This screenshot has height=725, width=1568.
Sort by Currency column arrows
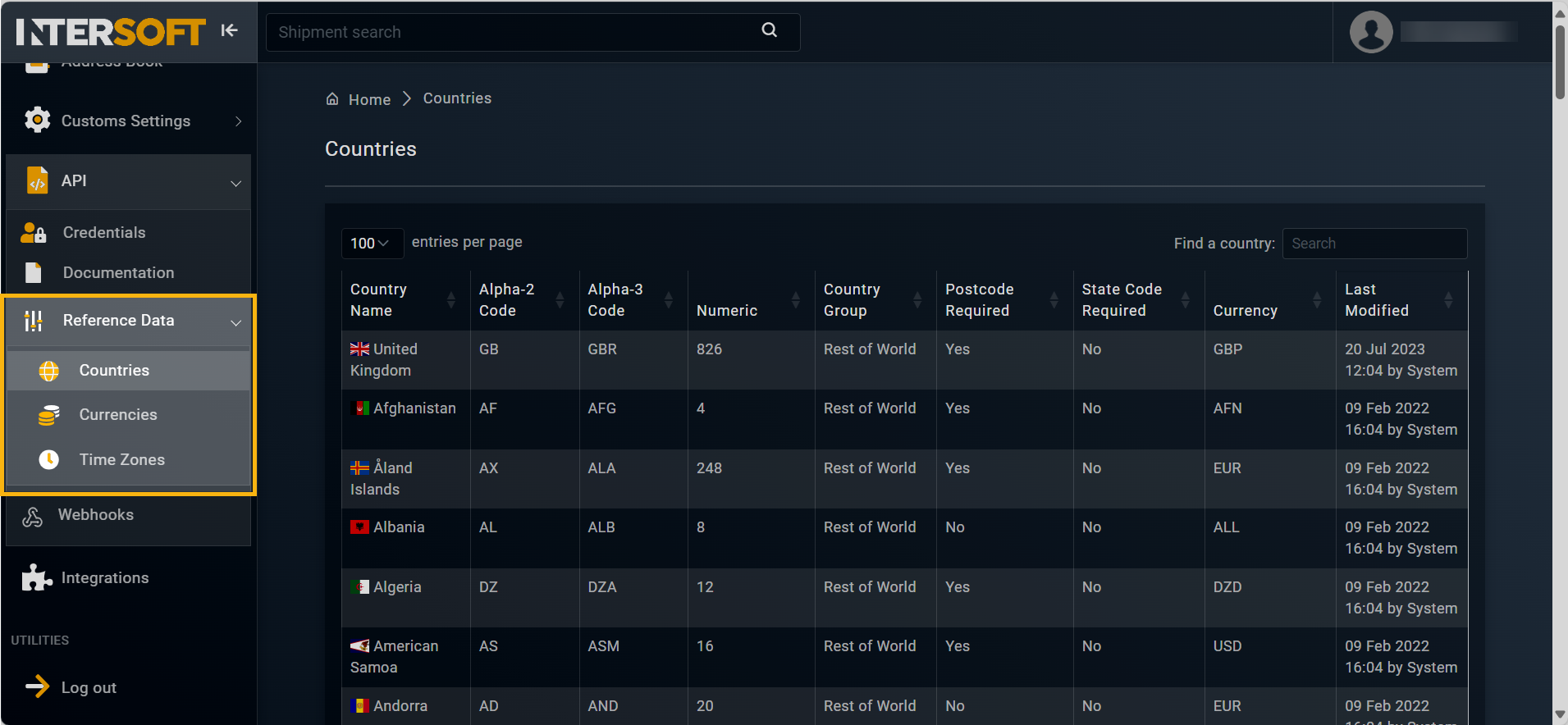pyautogui.click(x=1317, y=300)
